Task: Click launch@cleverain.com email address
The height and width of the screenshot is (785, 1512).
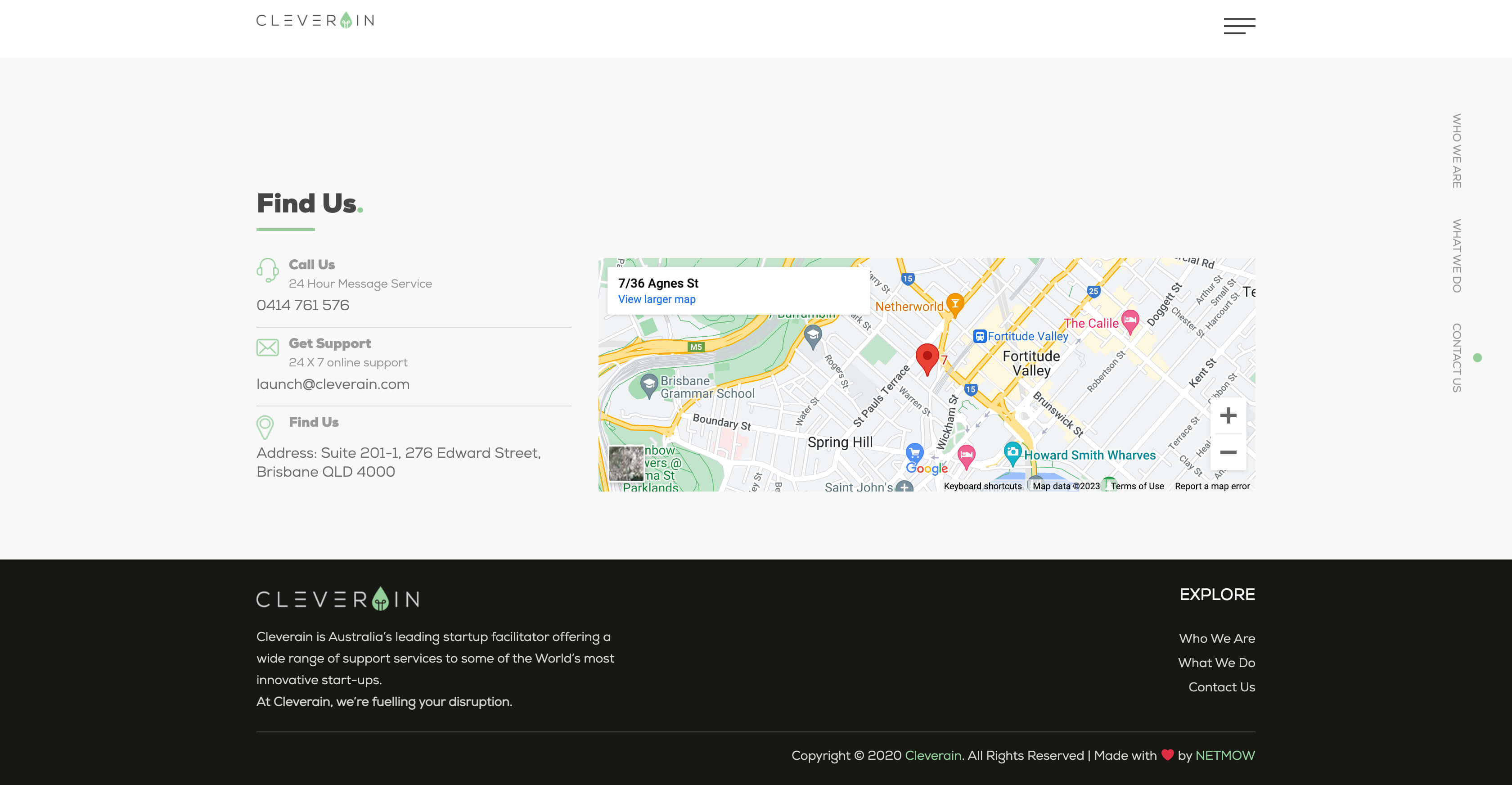Action: coord(333,384)
